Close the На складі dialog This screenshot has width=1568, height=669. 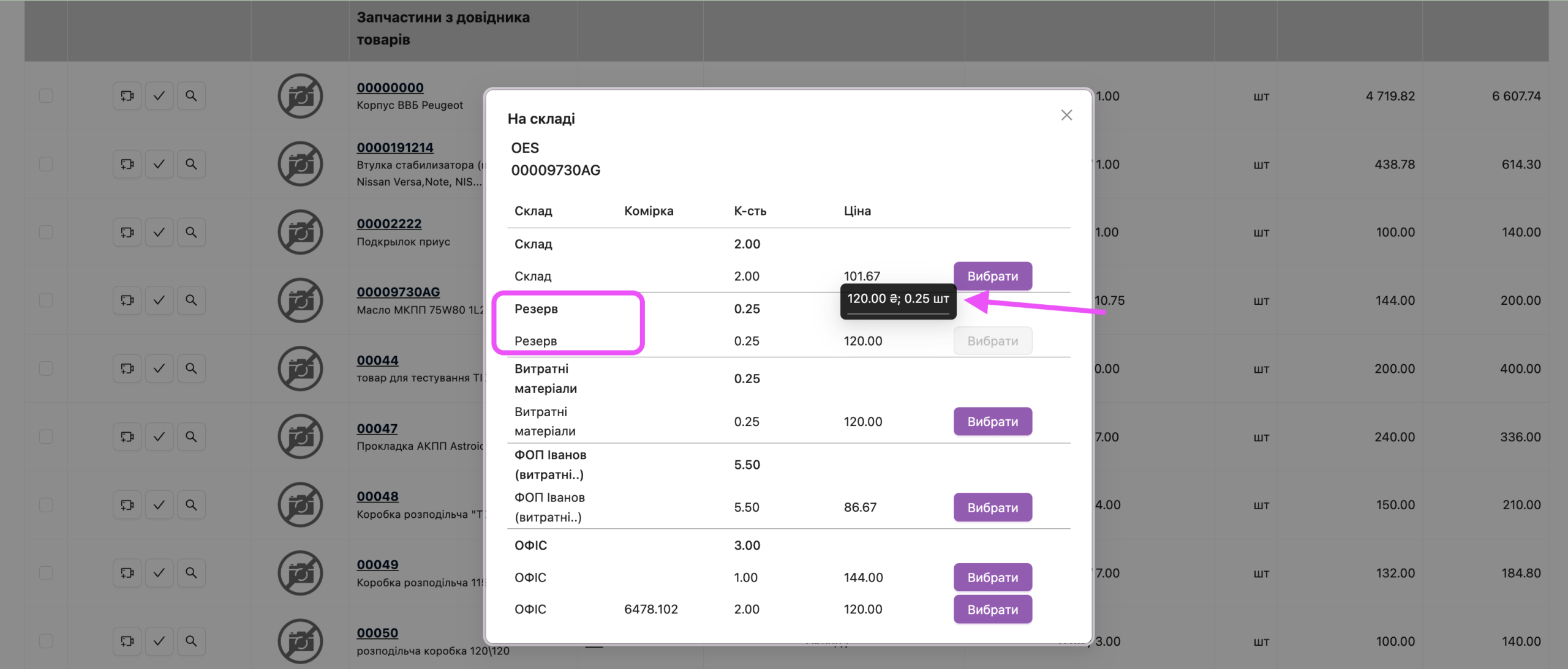pyautogui.click(x=1066, y=115)
